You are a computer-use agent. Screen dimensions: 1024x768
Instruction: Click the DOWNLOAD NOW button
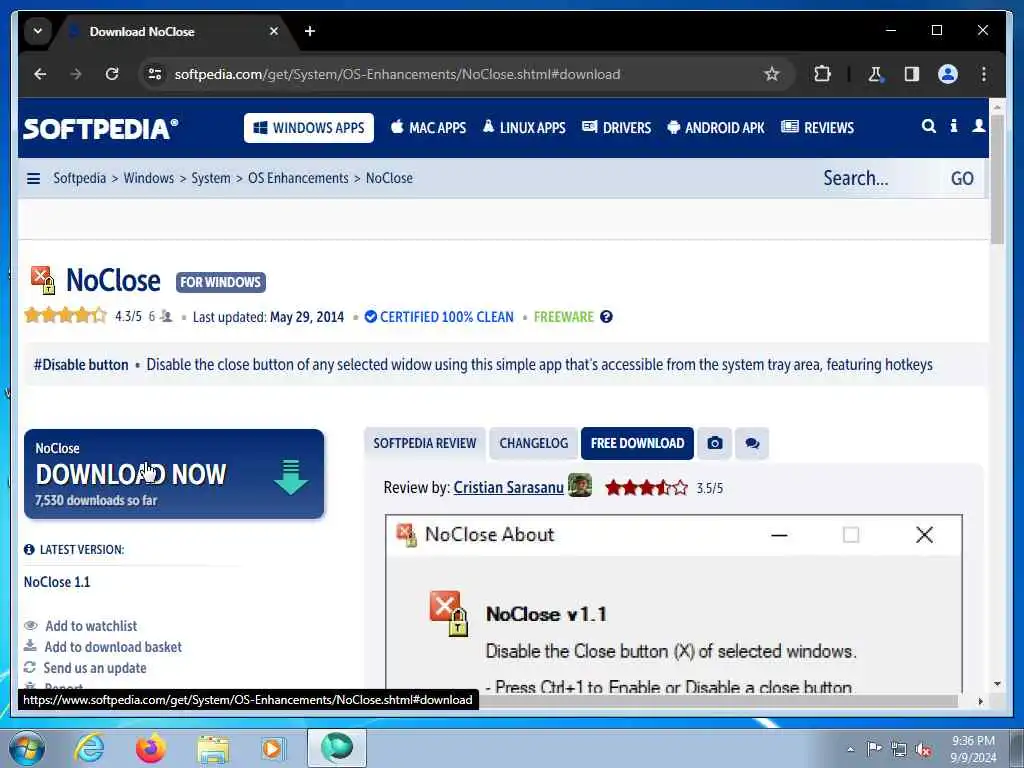(174, 474)
